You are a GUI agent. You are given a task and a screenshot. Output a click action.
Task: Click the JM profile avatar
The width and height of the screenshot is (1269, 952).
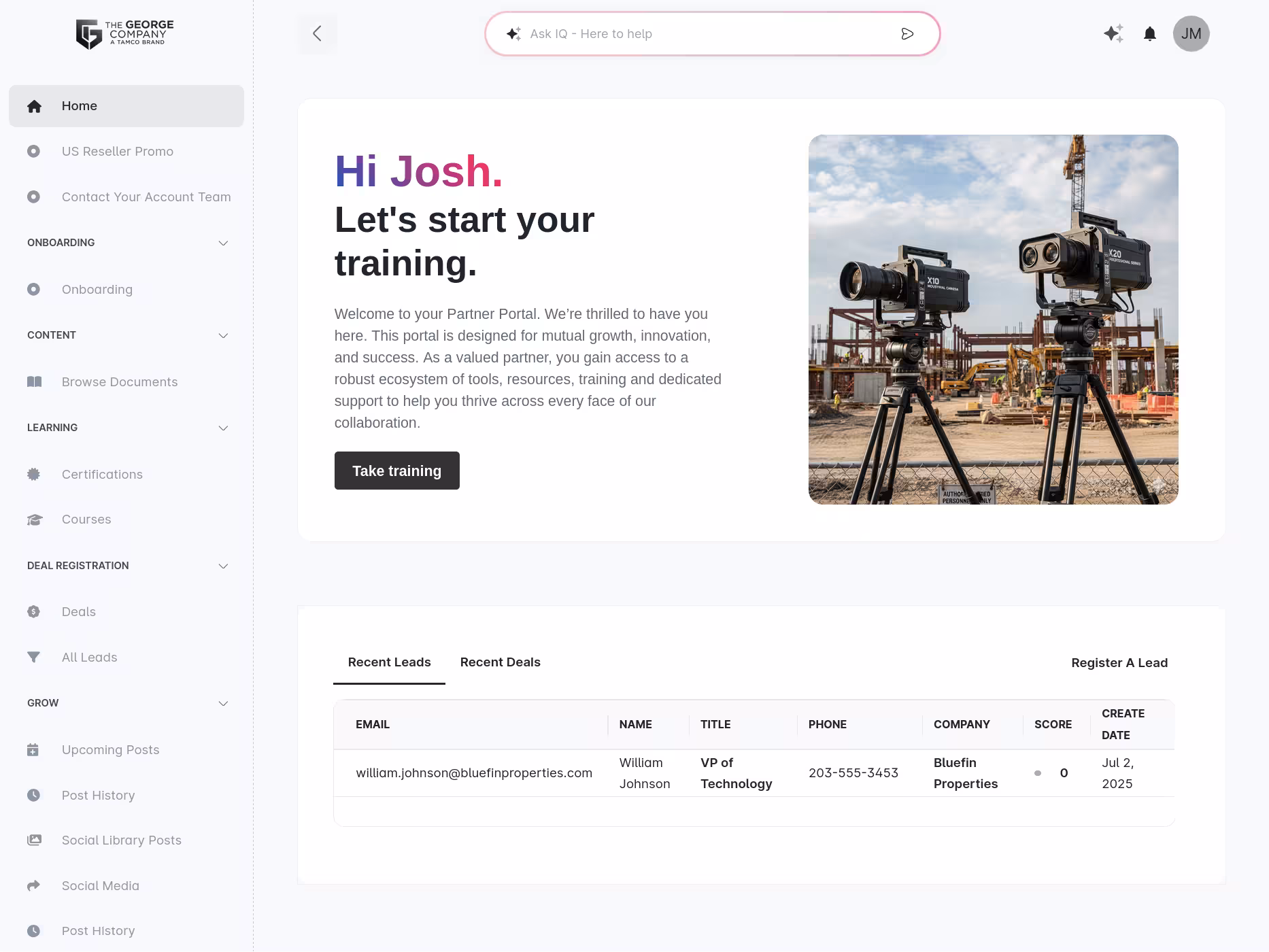pyautogui.click(x=1191, y=33)
